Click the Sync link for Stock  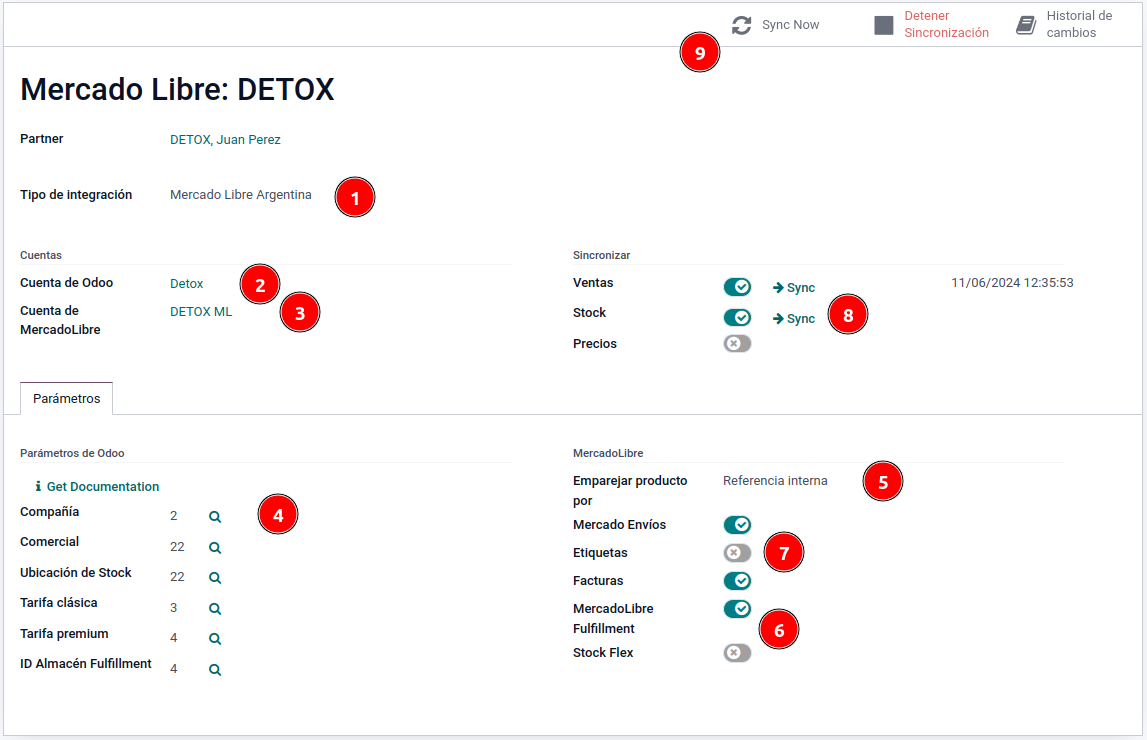pyautogui.click(x=794, y=318)
